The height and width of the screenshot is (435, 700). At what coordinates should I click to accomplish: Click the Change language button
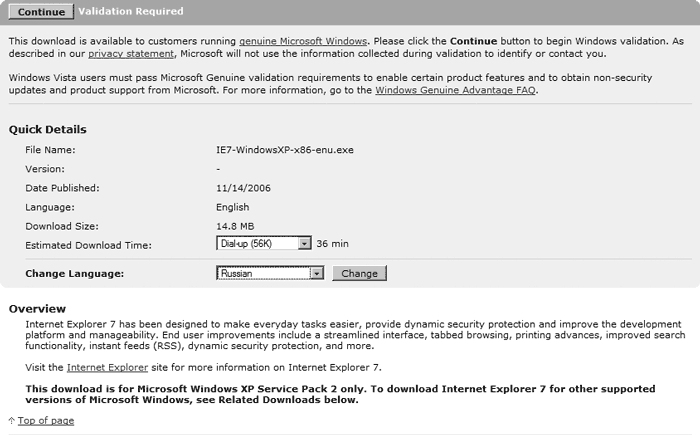tap(359, 273)
